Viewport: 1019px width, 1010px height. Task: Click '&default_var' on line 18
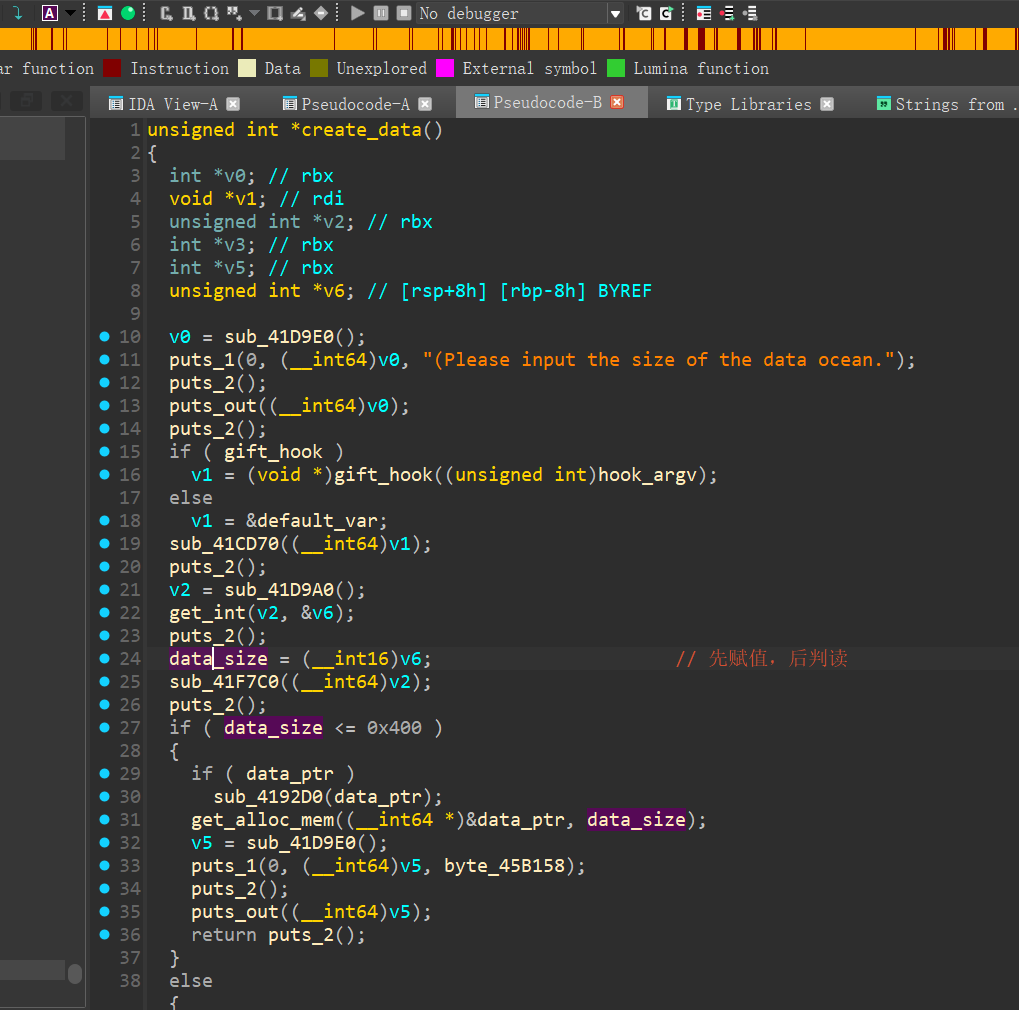click(312, 521)
